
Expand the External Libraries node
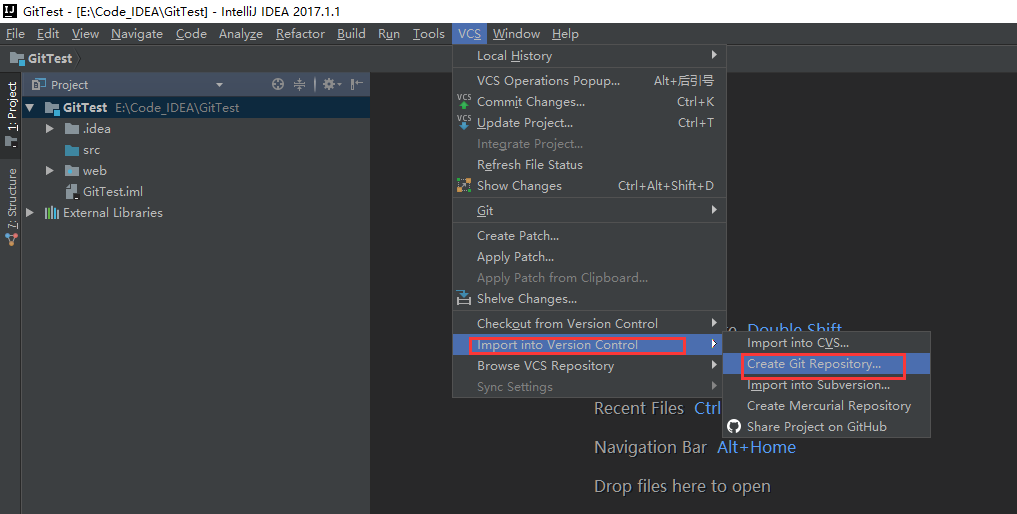(x=29, y=212)
